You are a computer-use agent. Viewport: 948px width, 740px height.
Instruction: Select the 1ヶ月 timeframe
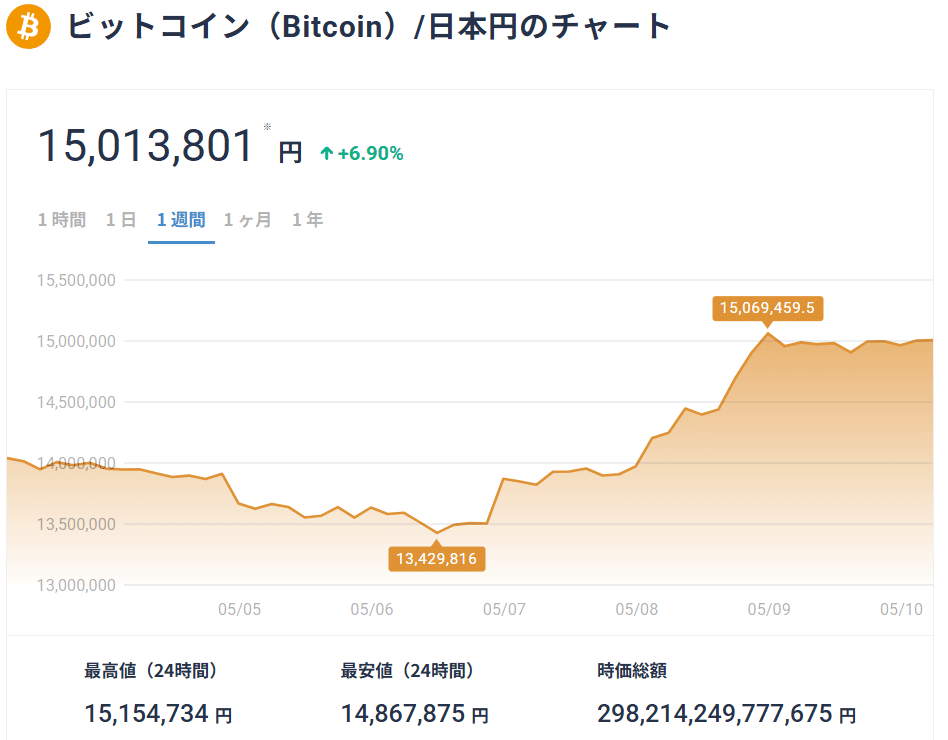tap(247, 219)
